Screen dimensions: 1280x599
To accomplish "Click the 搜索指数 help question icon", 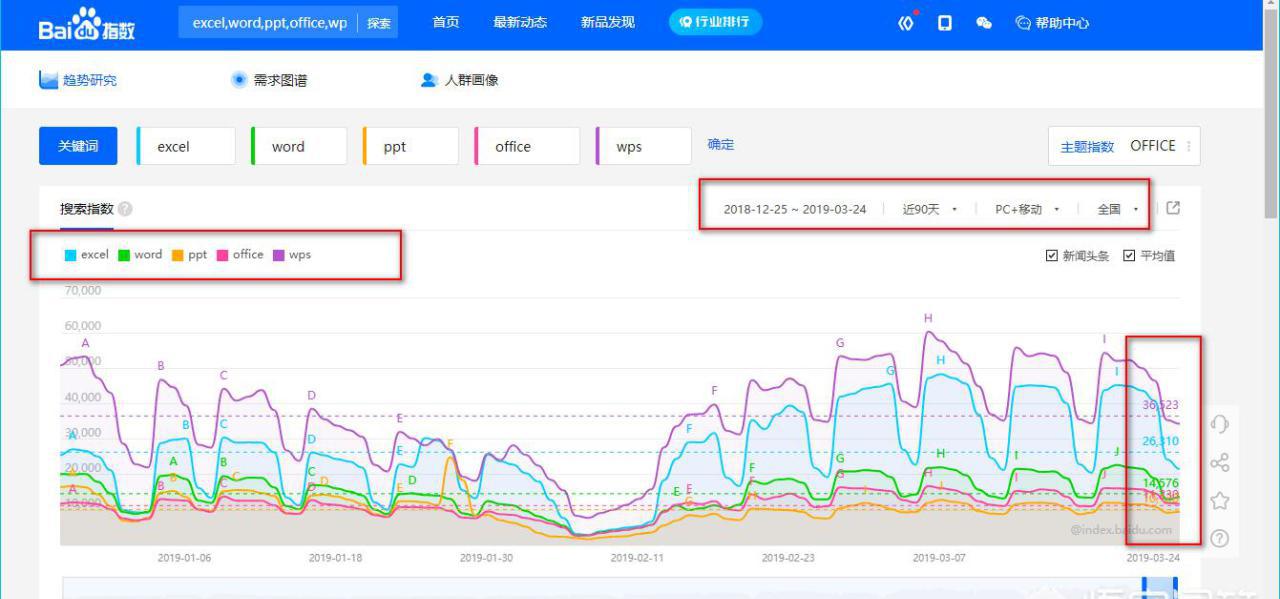I will click(x=125, y=209).
